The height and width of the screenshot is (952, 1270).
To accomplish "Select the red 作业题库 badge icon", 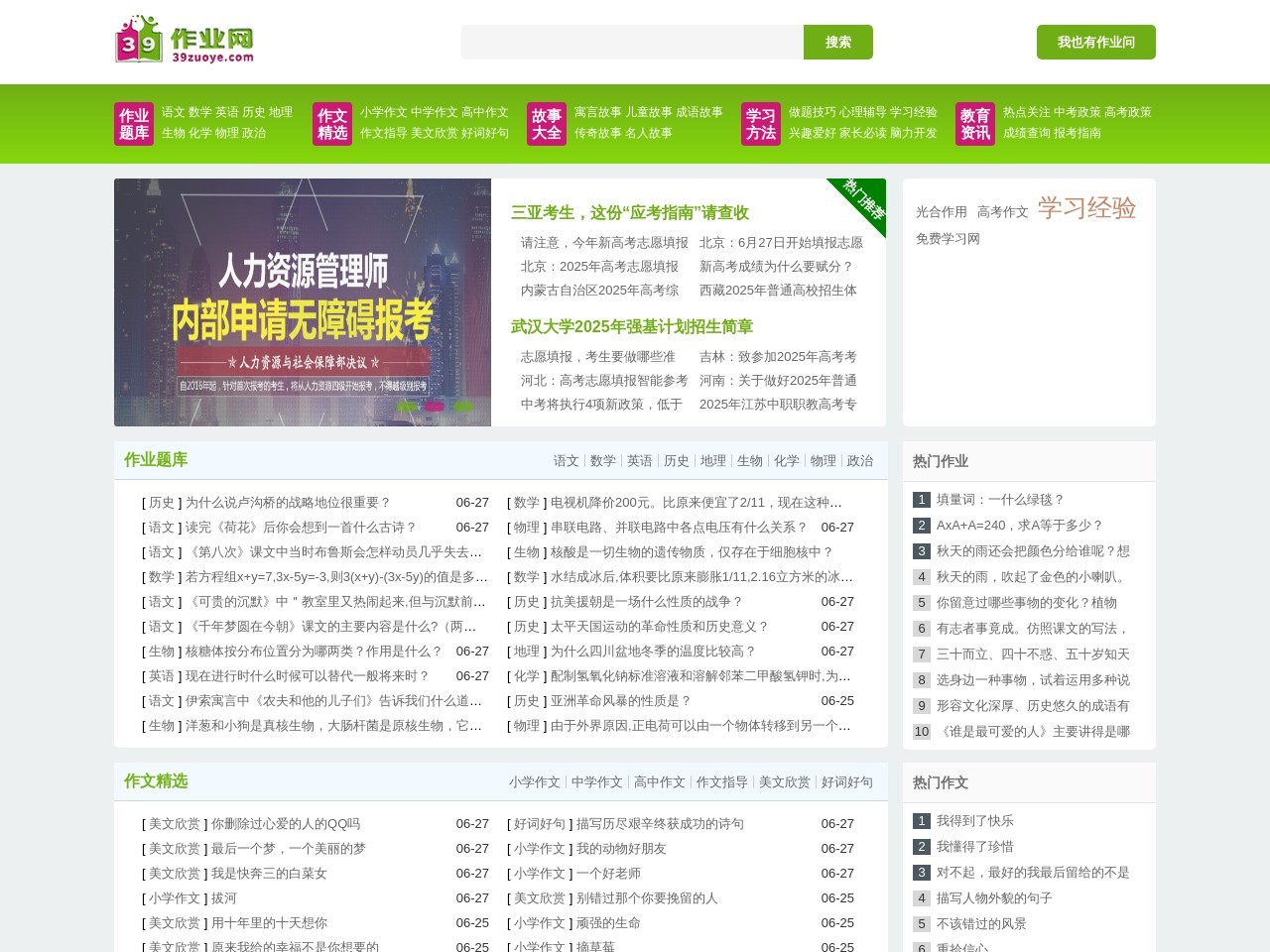I will click(134, 123).
